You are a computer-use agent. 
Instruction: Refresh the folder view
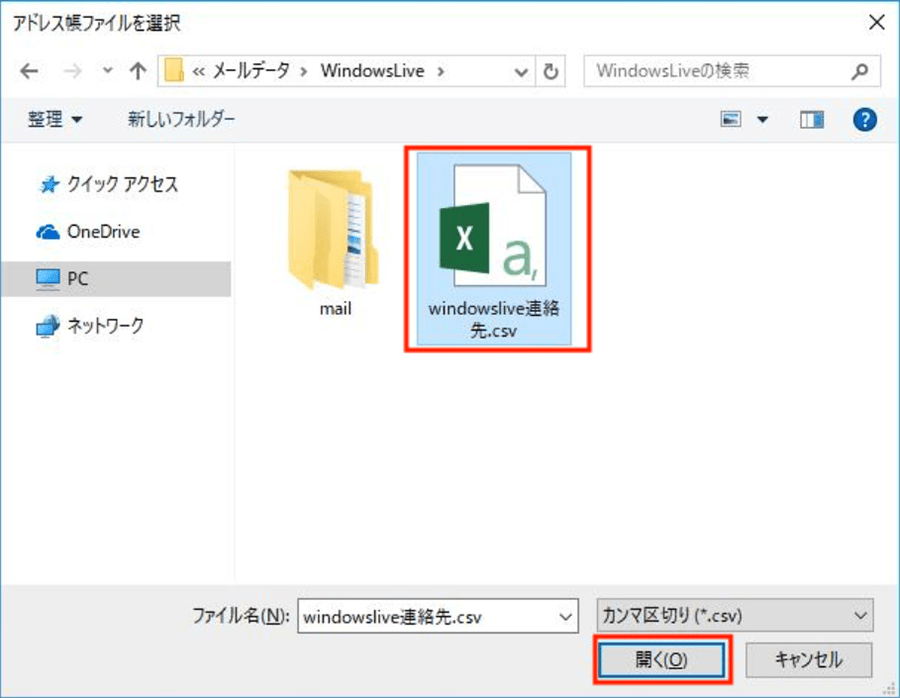[x=550, y=72]
